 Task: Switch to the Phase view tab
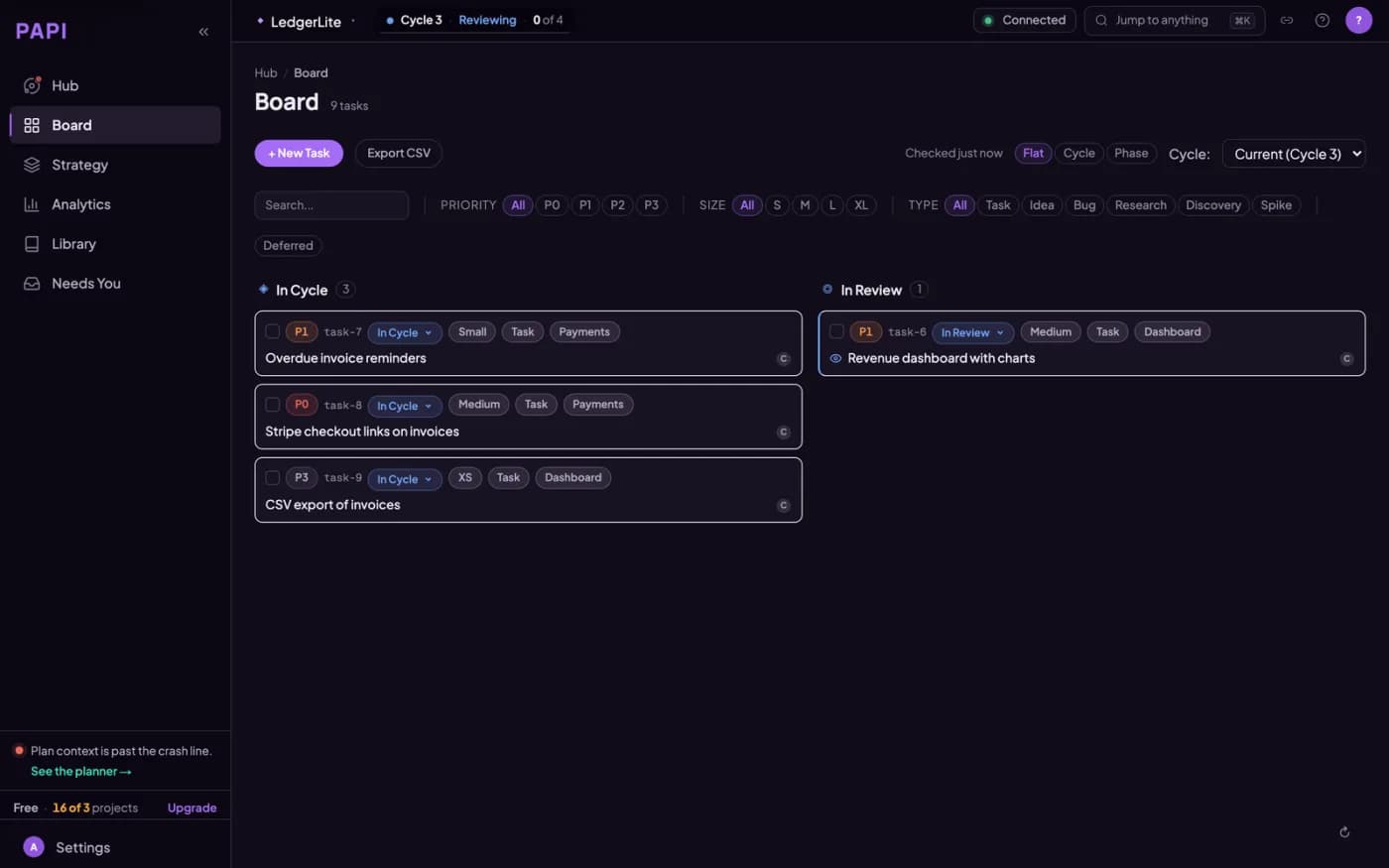(x=1131, y=153)
